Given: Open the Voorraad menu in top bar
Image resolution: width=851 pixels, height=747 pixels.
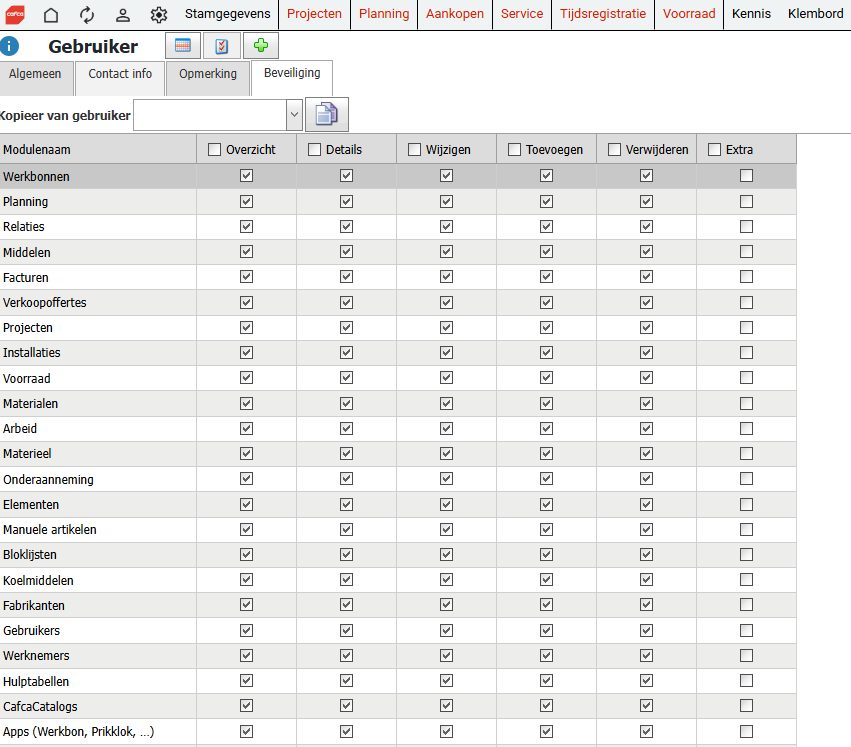Looking at the screenshot, I should [689, 14].
